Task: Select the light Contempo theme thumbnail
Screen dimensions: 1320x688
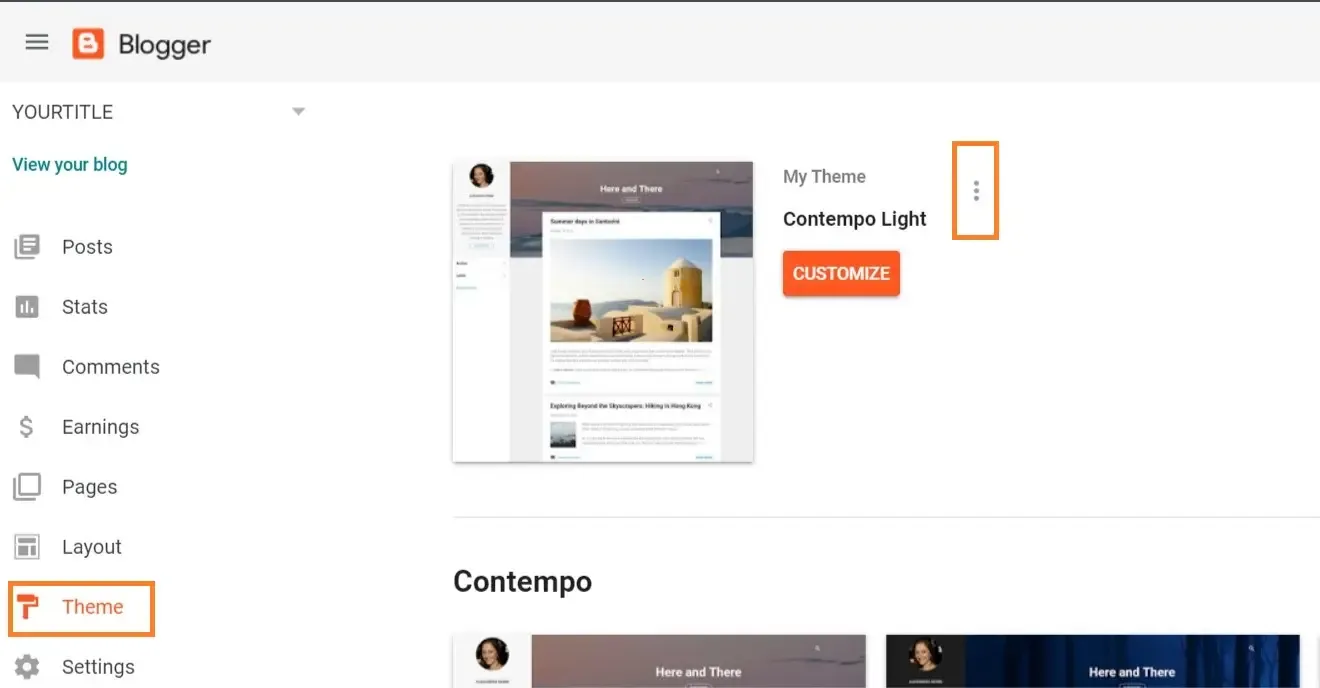Action: click(659, 661)
